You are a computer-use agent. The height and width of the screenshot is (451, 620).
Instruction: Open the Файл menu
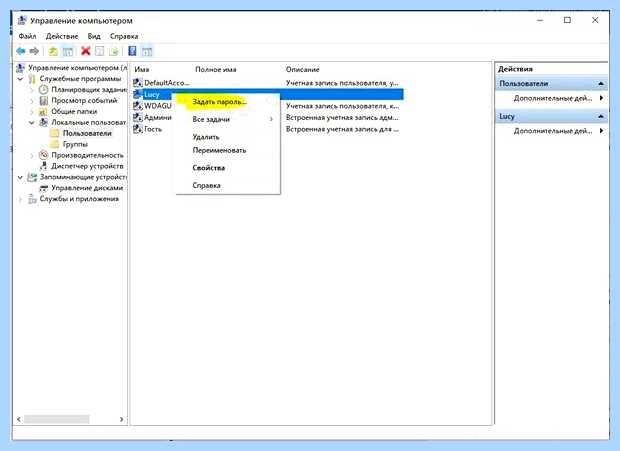pyautogui.click(x=27, y=36)
